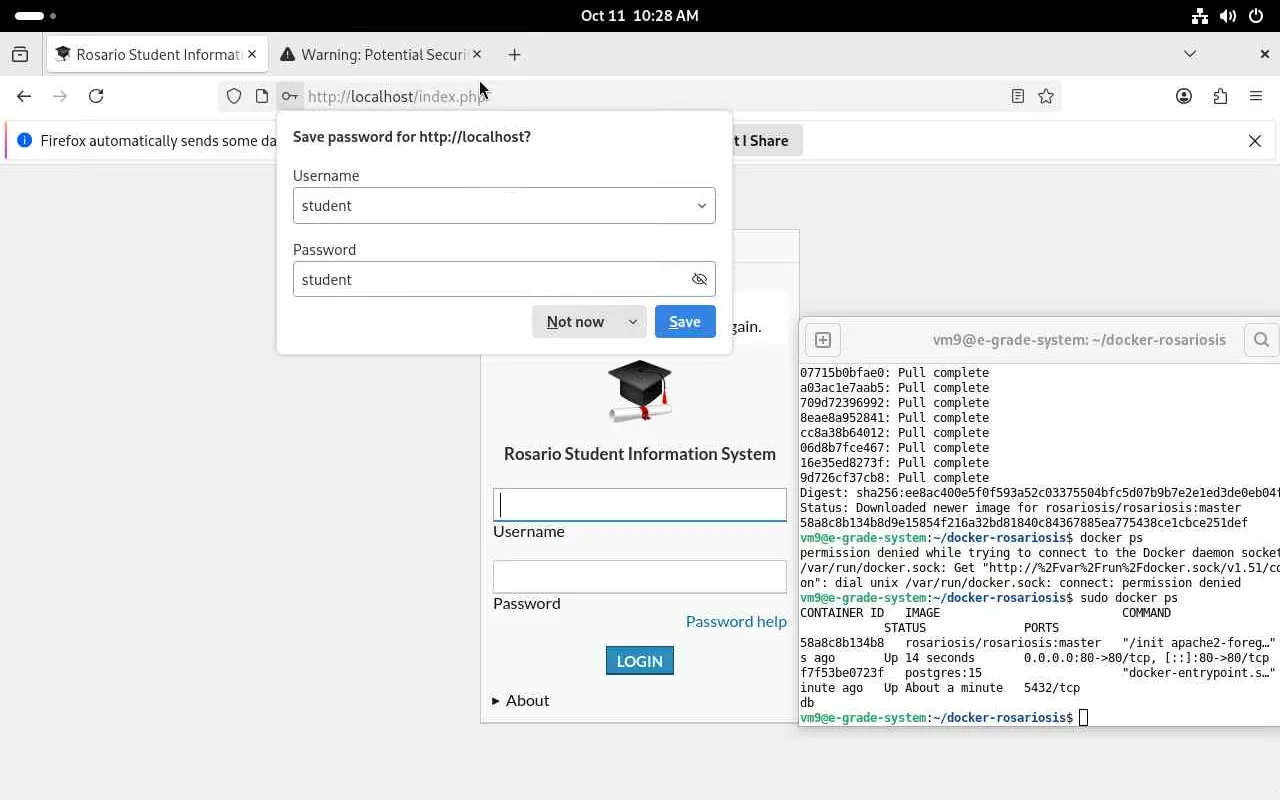Viewport: 1280px width, 800px height.
Task: Click the partly hidden Share button in notification bar
Action: [767, 141]
